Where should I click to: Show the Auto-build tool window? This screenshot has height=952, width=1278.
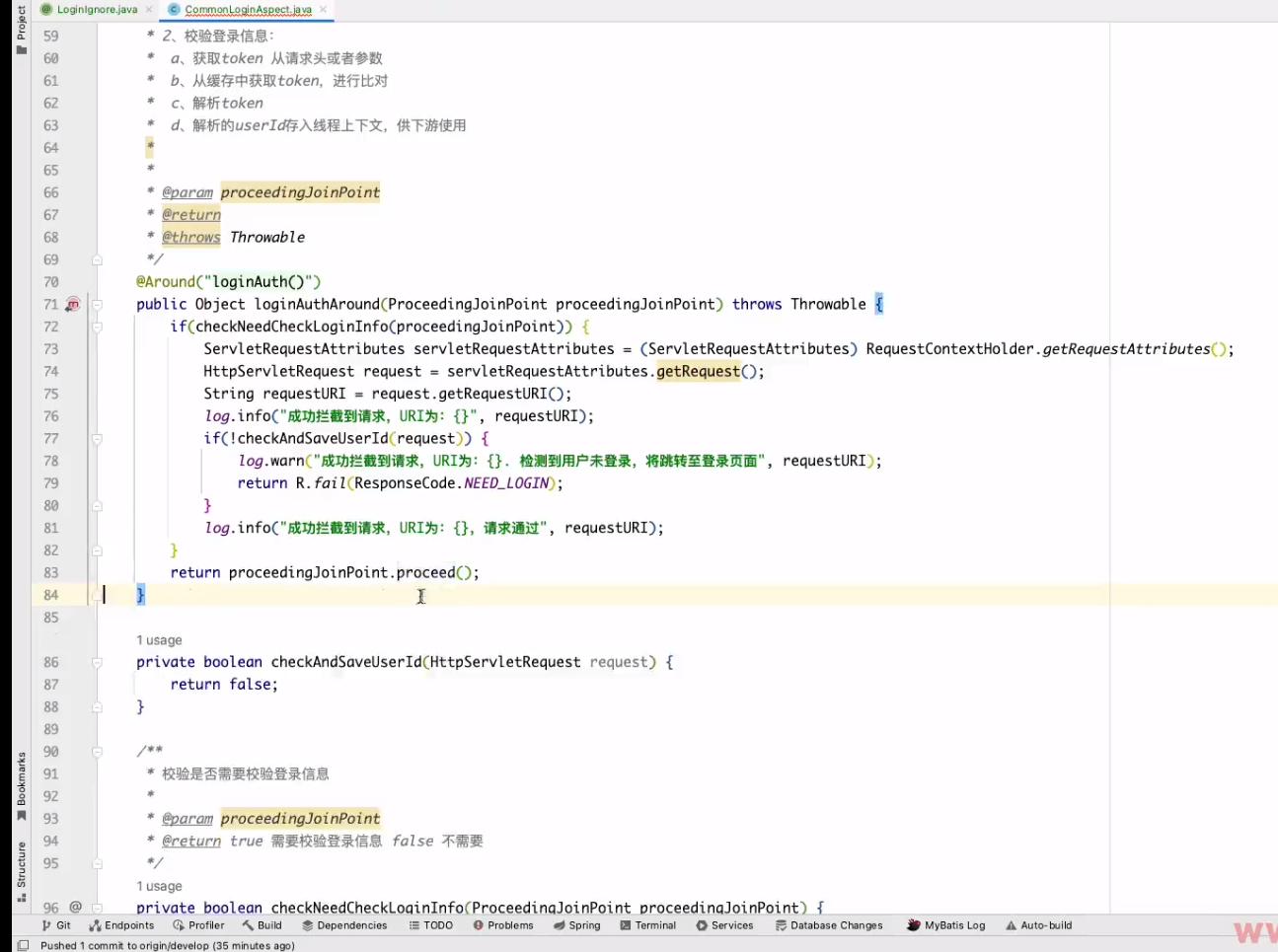click(1038, 925)
